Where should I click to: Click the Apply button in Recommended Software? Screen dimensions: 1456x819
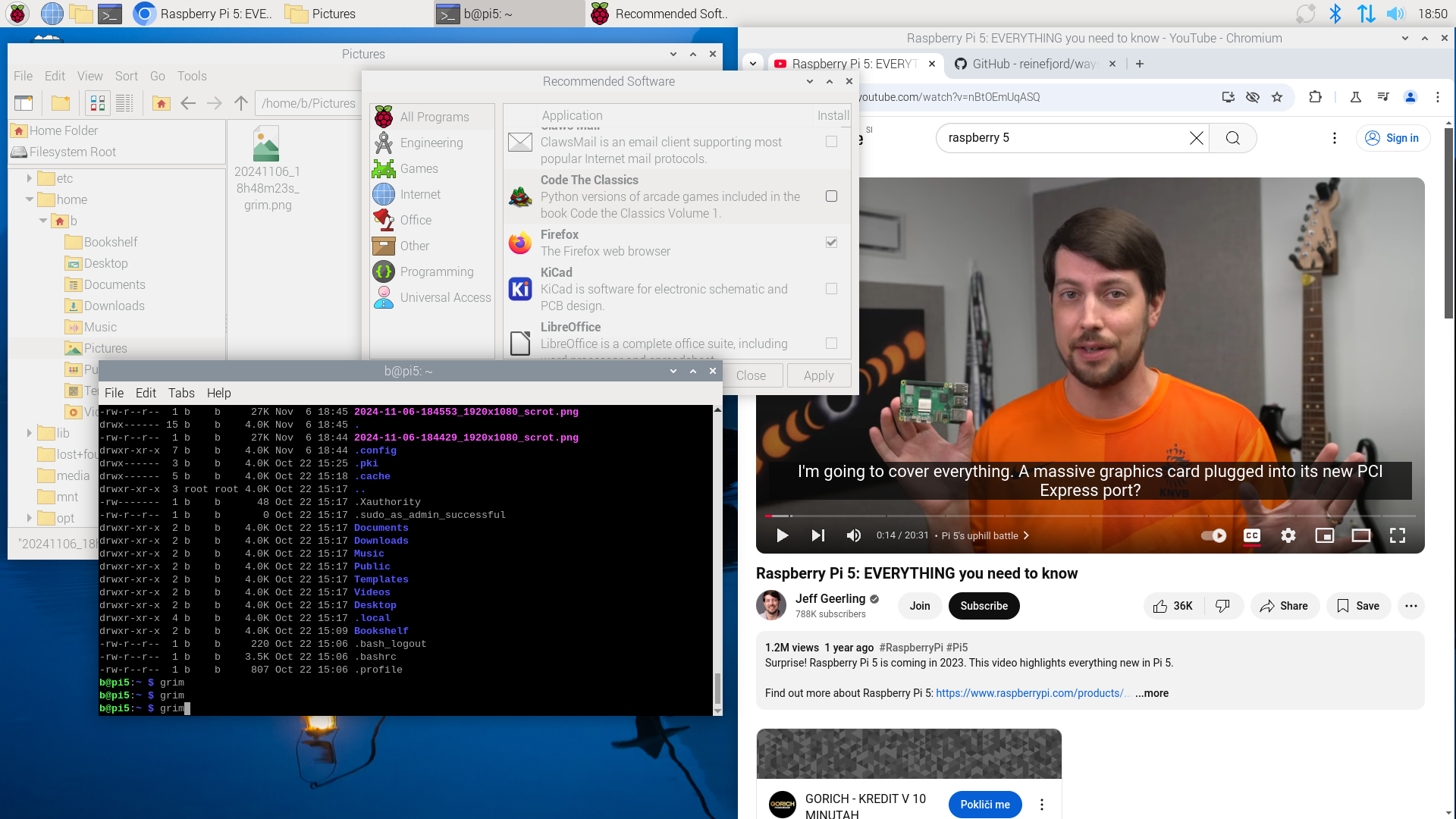tap(818, 375)
